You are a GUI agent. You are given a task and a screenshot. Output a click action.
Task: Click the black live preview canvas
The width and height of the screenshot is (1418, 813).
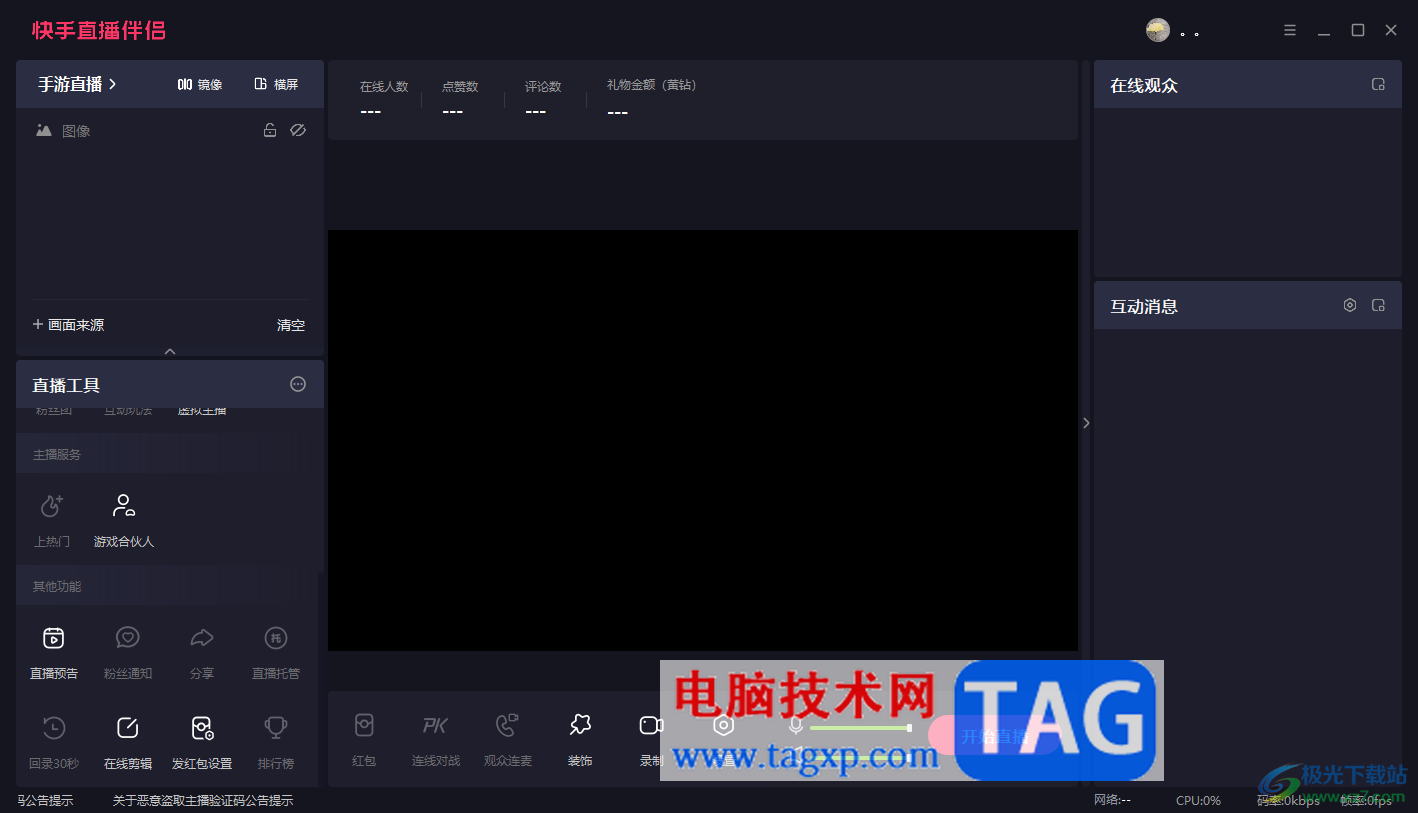703,440
